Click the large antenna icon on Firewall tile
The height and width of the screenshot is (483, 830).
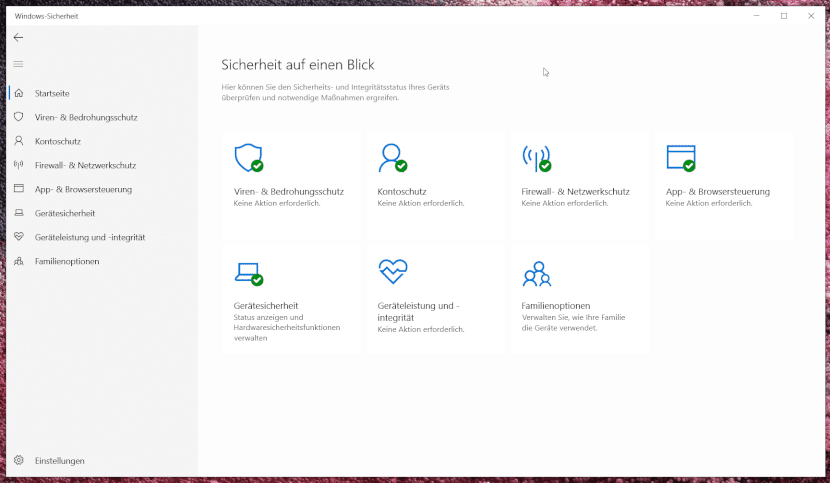tap(536, 158)
